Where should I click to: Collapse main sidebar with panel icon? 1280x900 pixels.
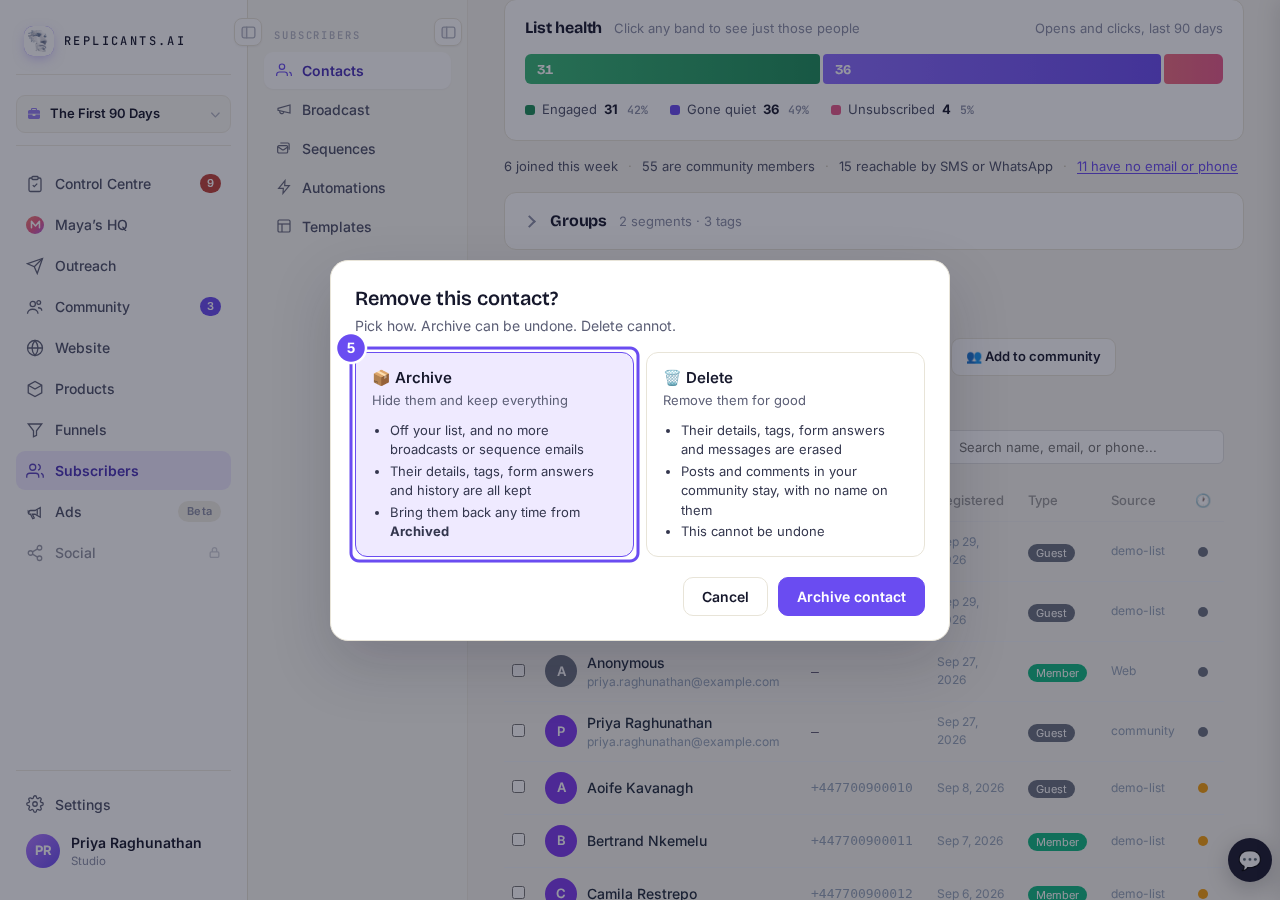[248, 32]
